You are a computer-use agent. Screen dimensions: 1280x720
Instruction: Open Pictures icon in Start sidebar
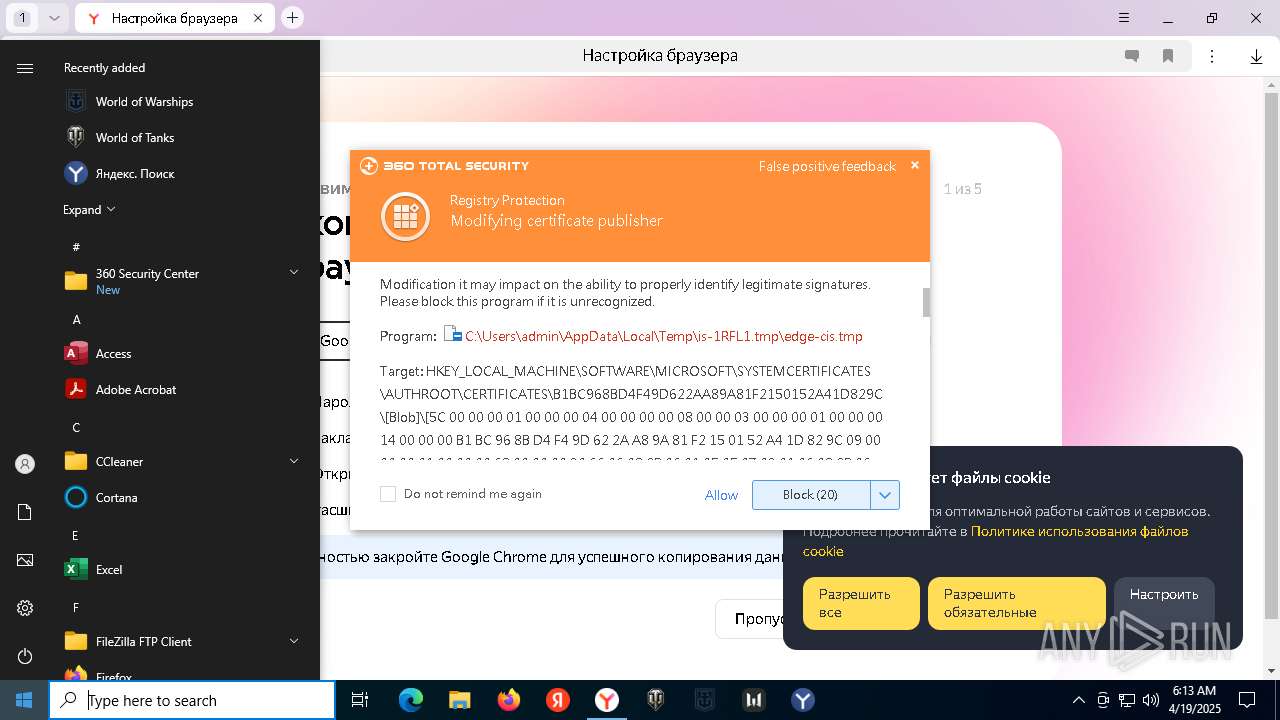tap(25, 560)
